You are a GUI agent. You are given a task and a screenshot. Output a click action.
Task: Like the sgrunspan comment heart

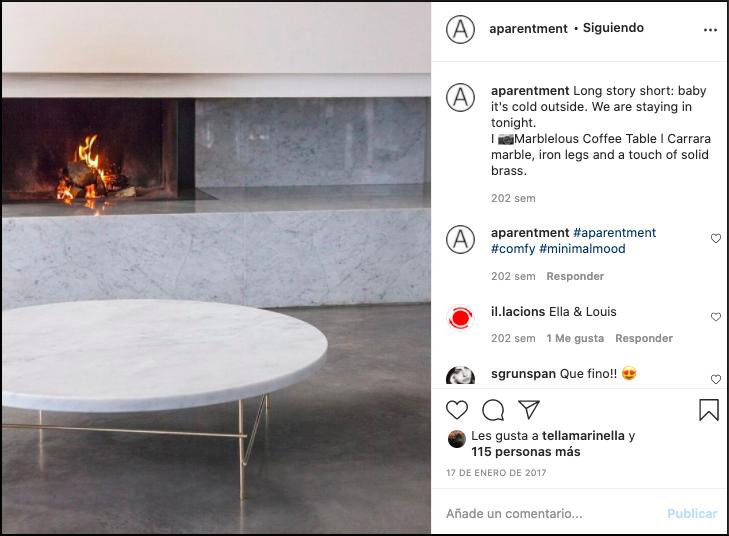[716, 379]
